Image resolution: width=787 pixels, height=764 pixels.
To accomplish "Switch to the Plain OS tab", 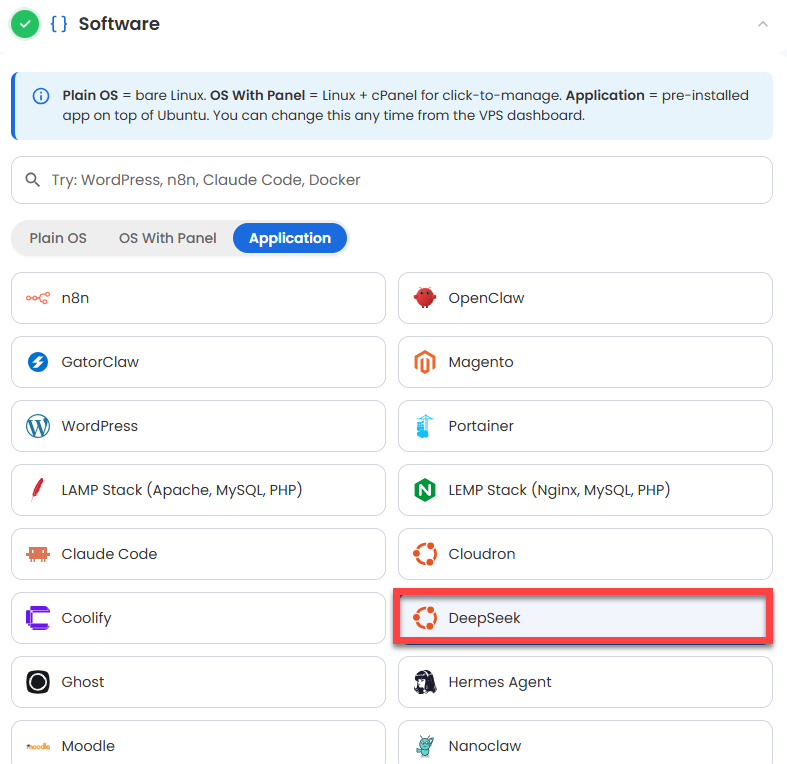I will coord(58,238).
